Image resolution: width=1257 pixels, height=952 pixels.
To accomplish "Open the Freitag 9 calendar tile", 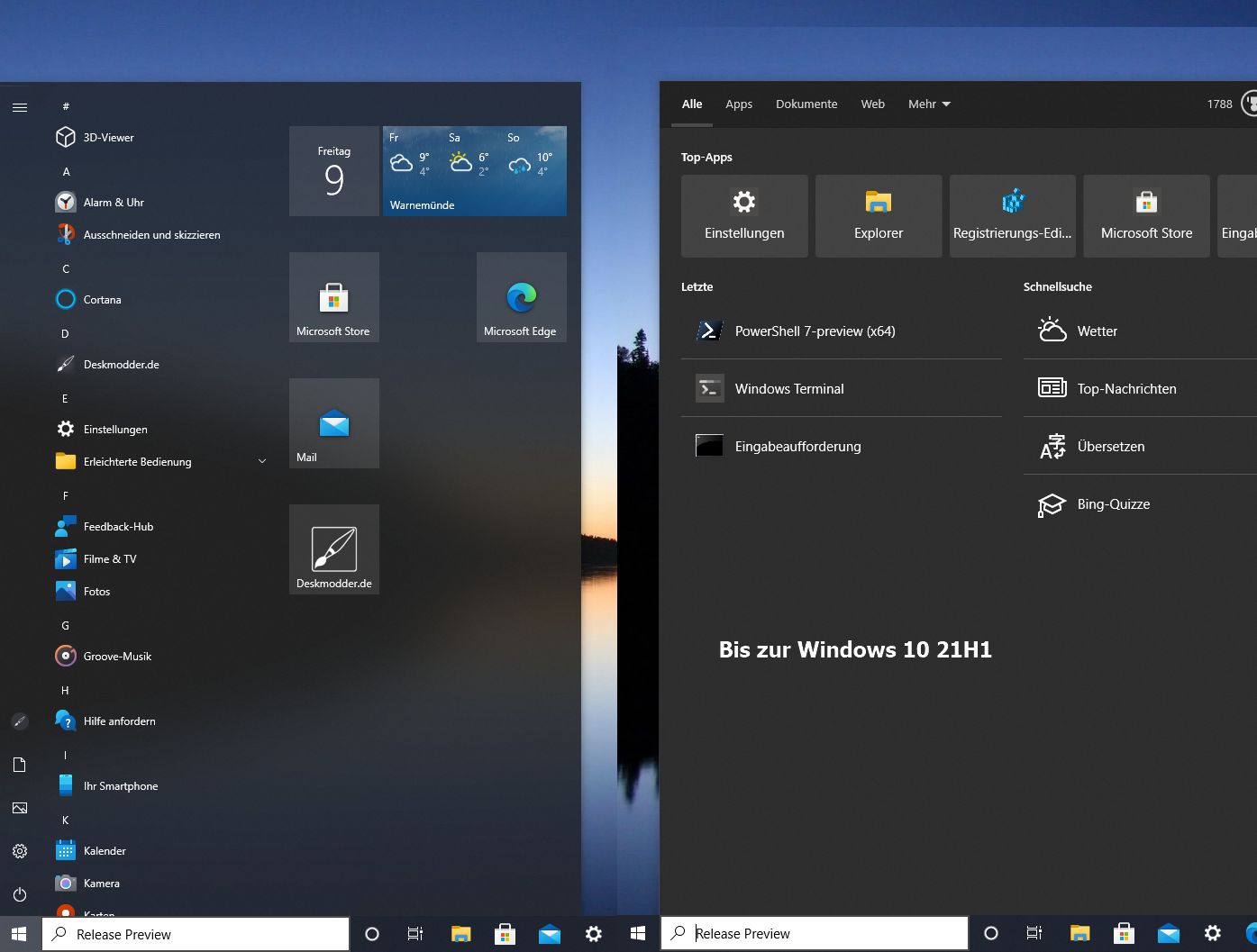I will [x=334, y=171].
